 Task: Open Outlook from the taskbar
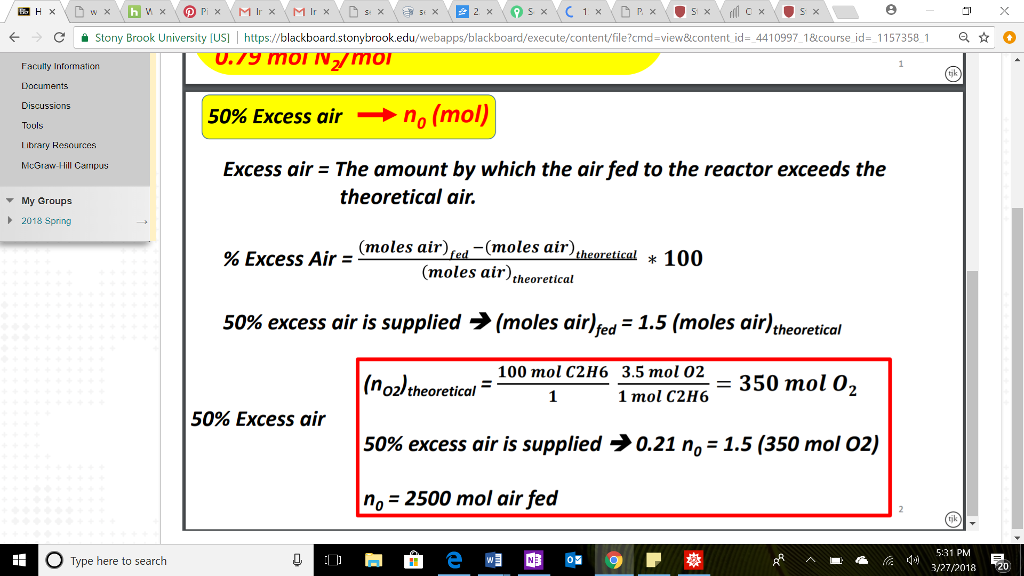click(x=573, y=560)
